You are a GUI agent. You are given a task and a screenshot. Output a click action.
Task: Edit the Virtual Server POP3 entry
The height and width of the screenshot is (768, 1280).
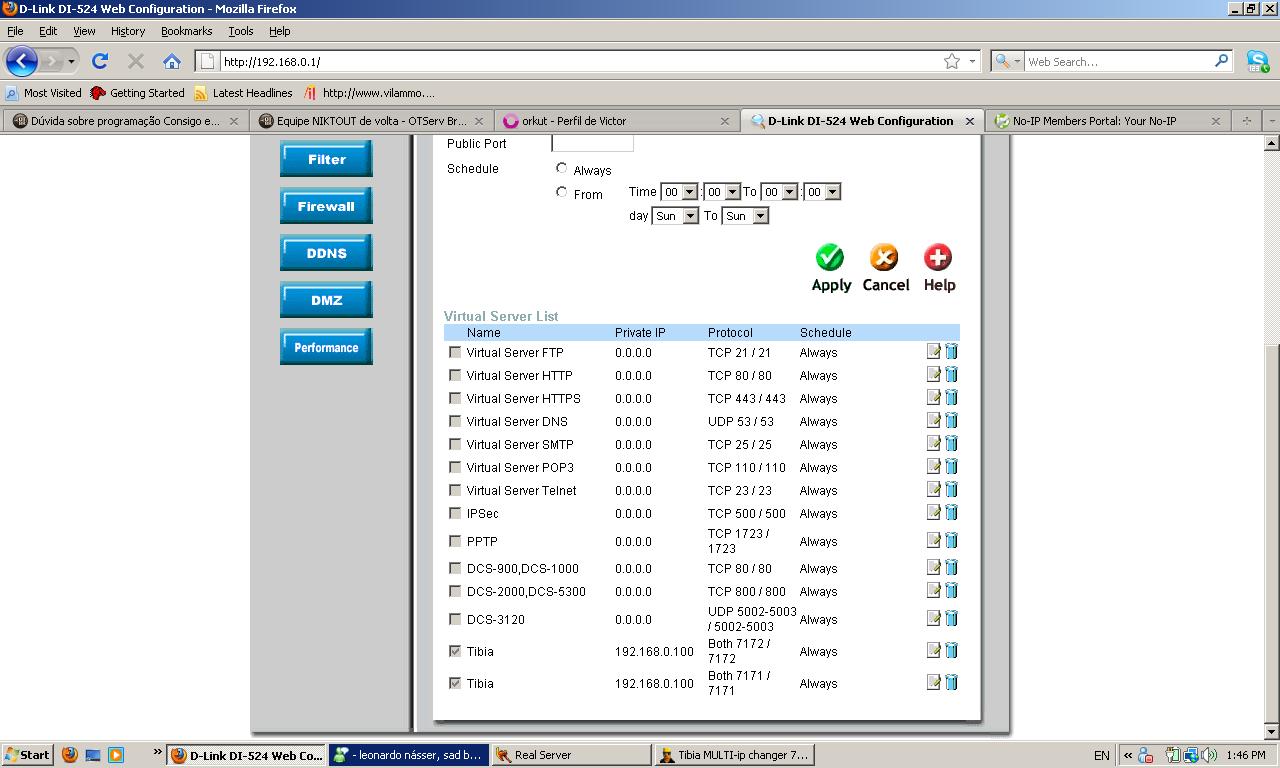(933, 466)
